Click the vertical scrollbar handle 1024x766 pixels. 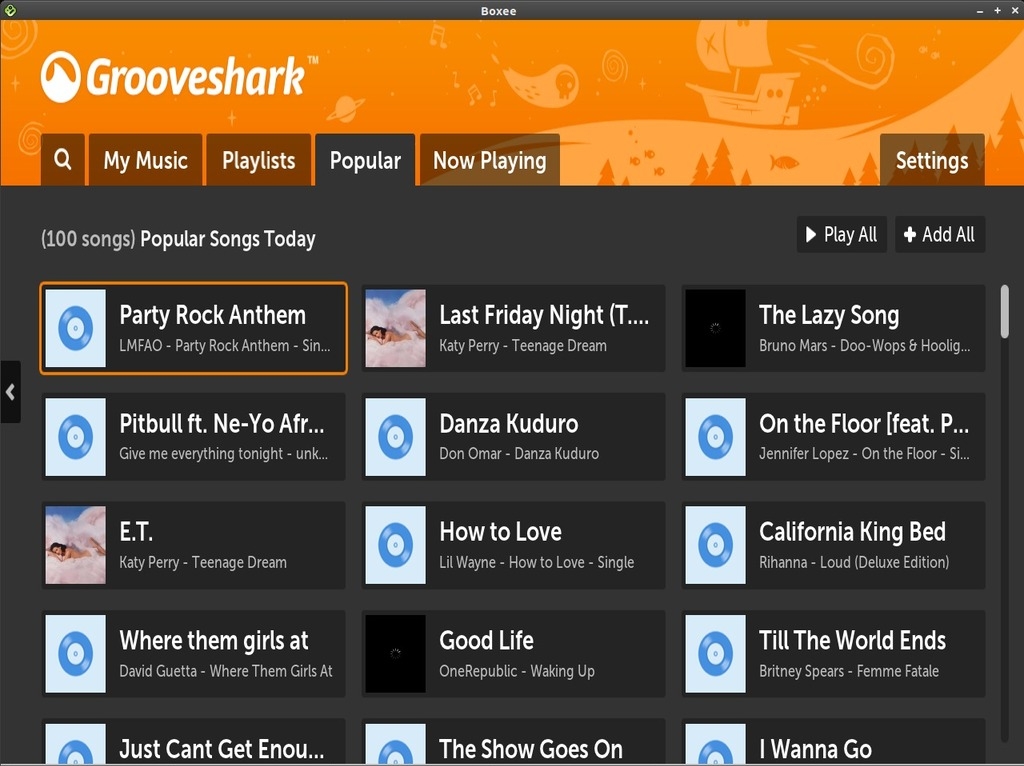[1004, 312]
